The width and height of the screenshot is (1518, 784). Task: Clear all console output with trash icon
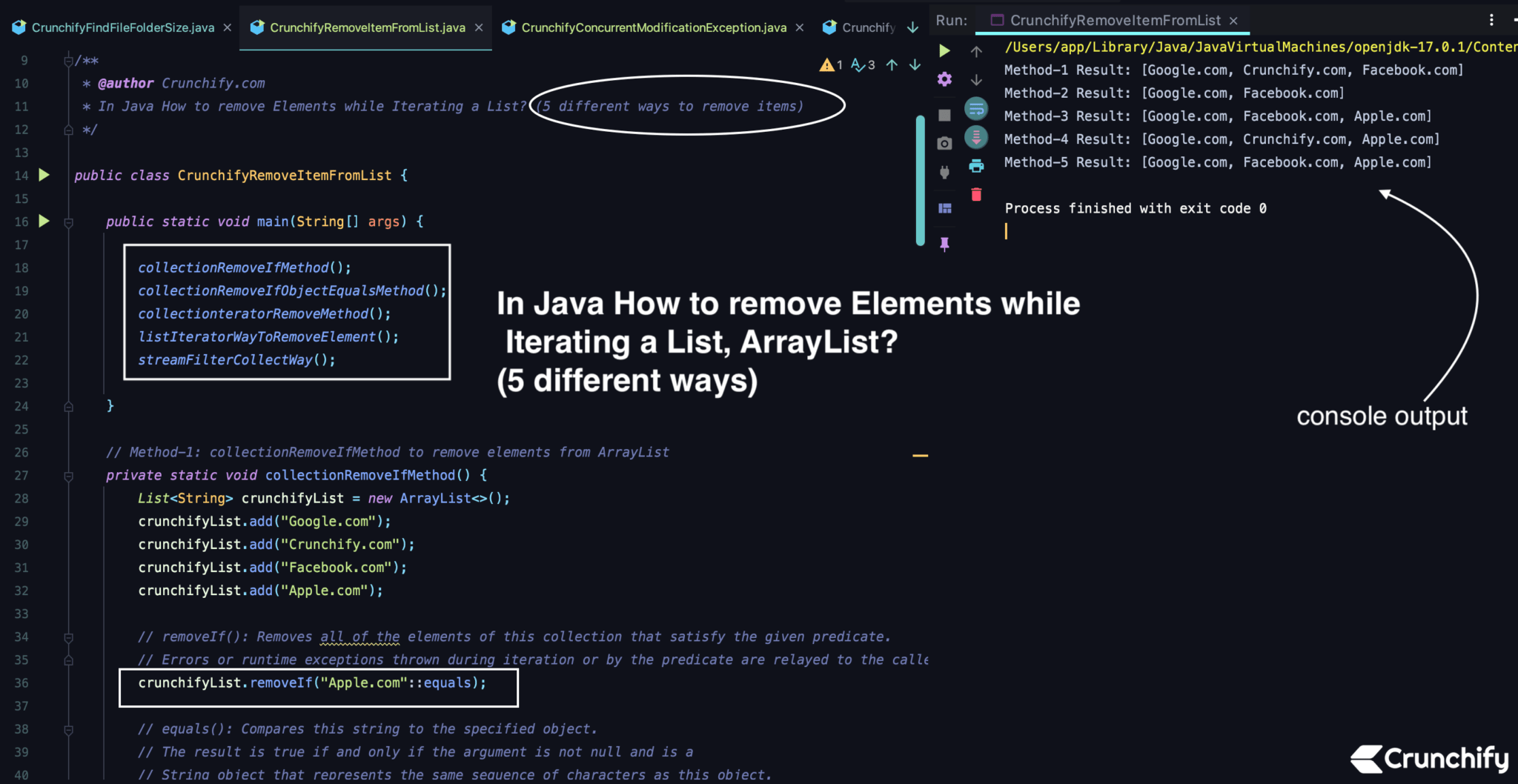[975, 194]
